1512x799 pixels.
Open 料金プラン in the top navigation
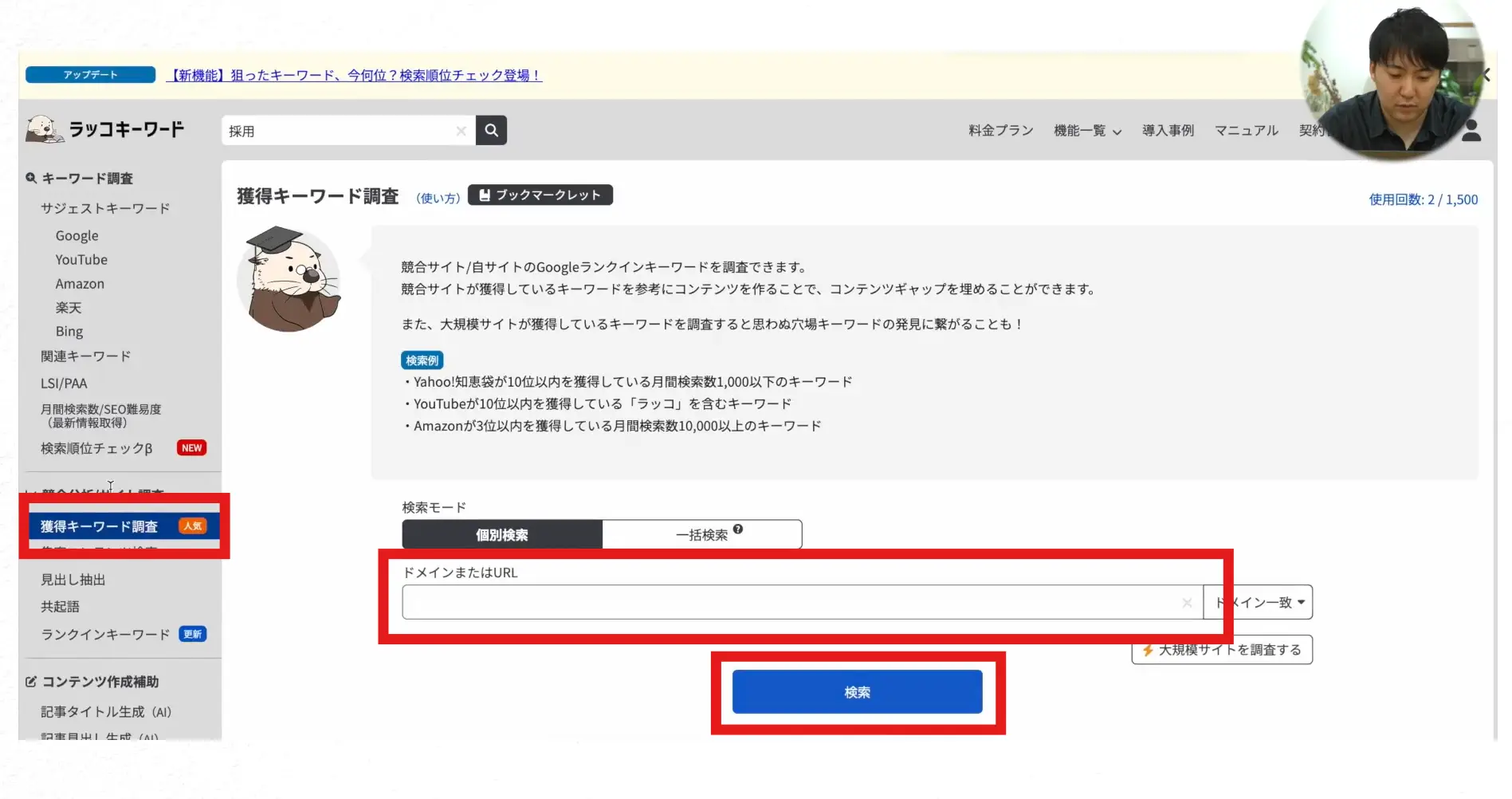[x=1000, y=131]
